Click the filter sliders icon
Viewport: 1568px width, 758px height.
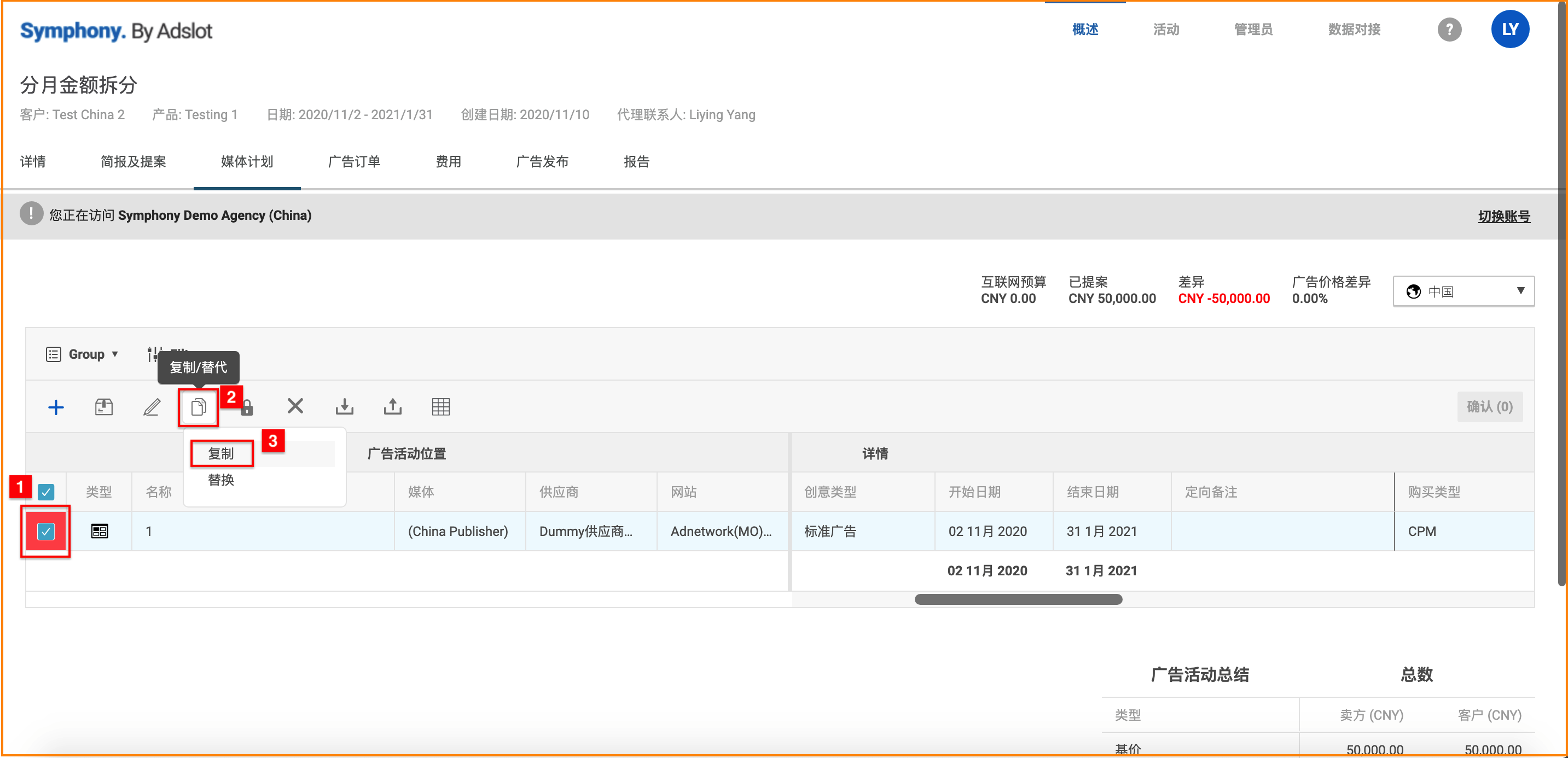155,354
